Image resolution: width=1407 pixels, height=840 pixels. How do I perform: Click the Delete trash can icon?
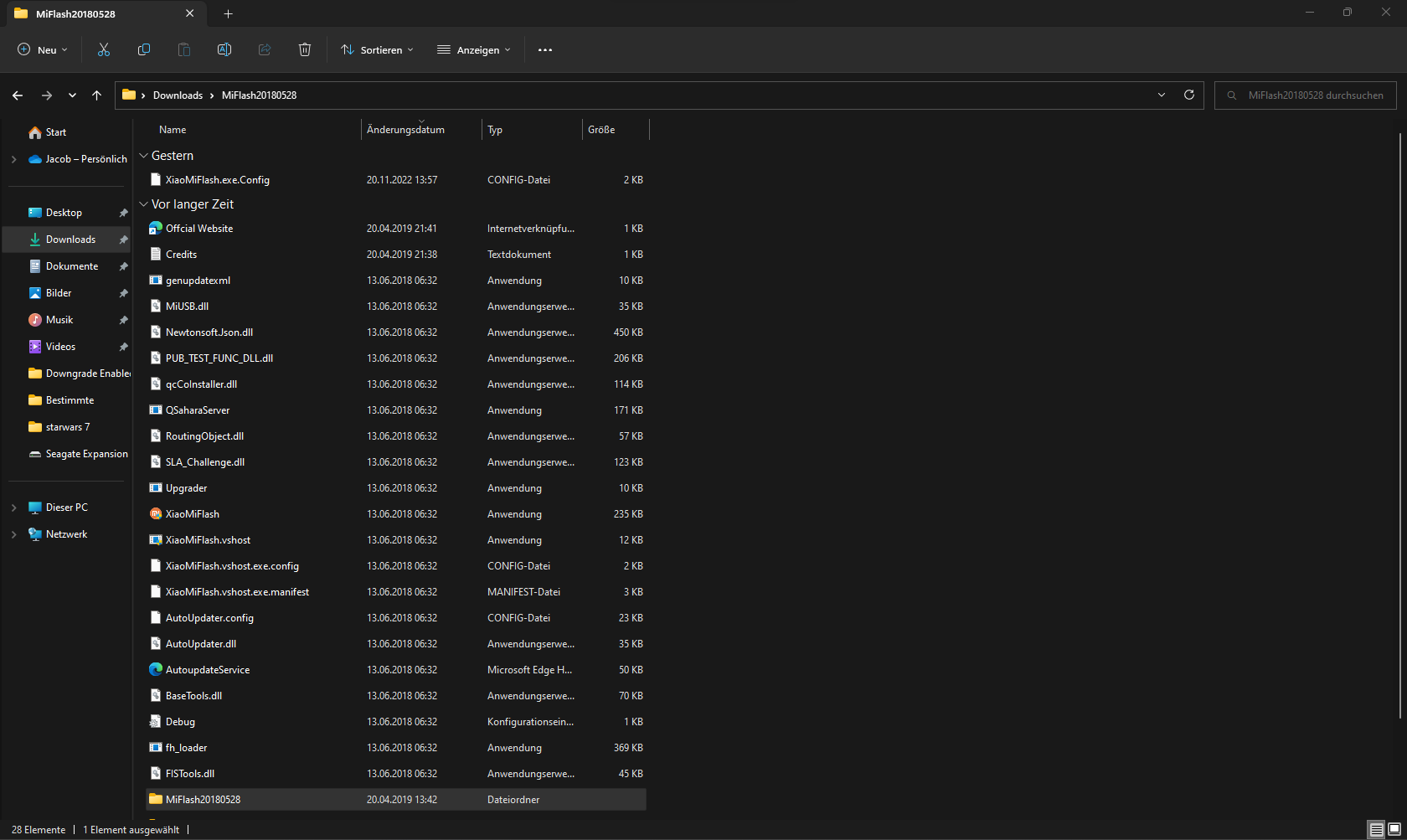[x=305, y=50]
